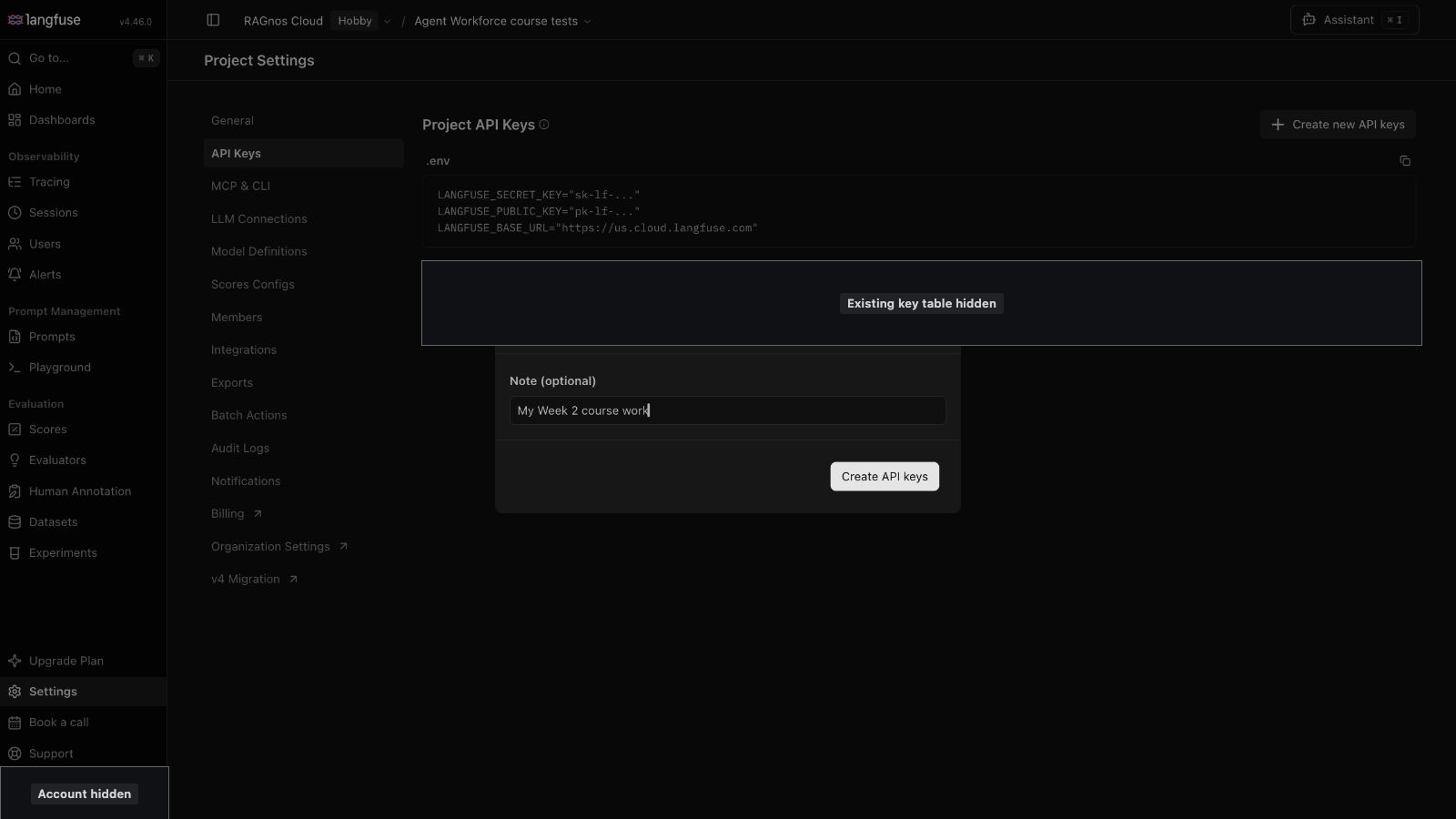This screenshot has height=819, width=1456.
Task: Select the General settings tab
Action: [303, 121]
